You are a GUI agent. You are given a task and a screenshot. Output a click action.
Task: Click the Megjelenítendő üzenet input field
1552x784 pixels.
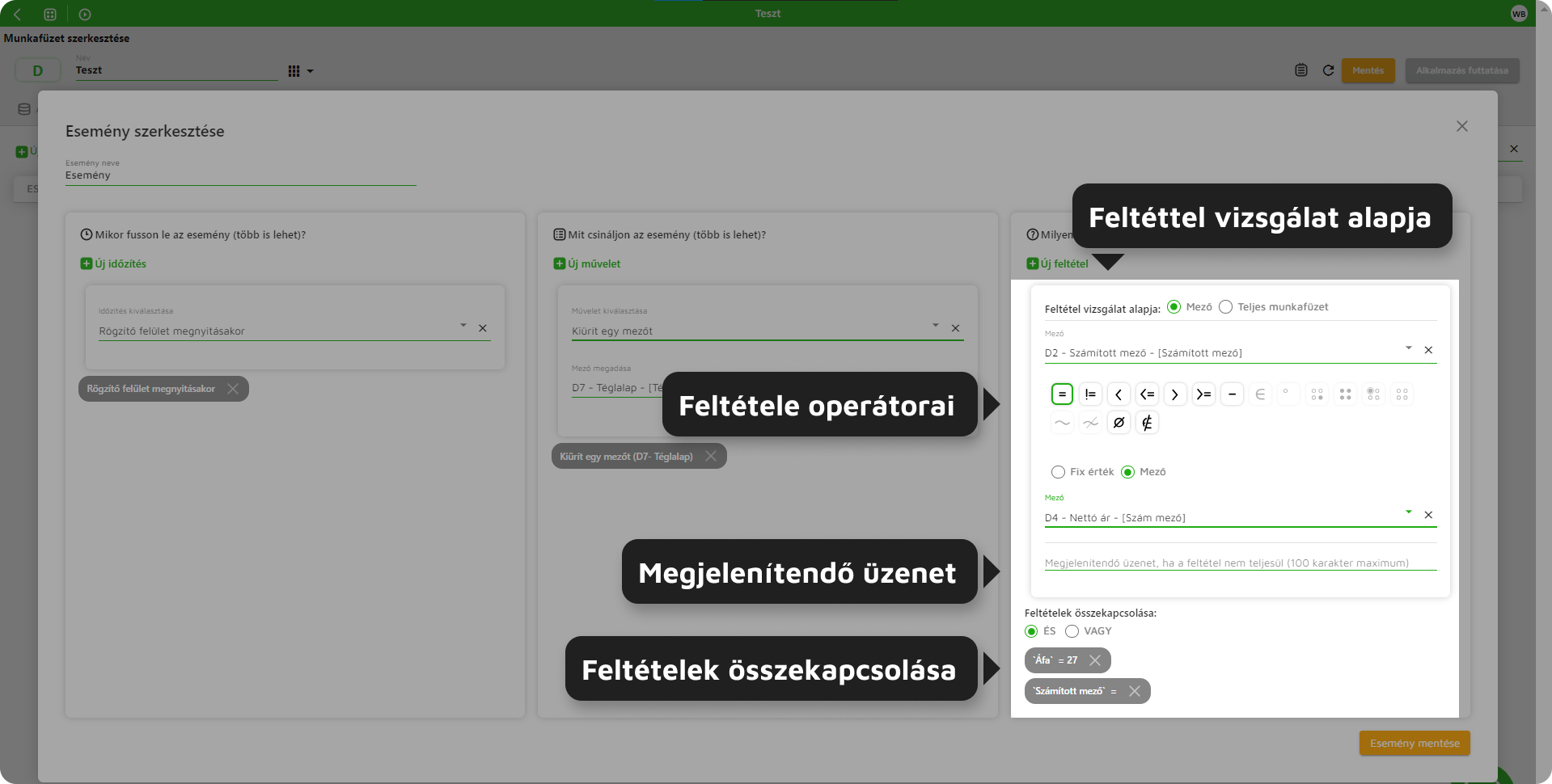pos(1241,563)
